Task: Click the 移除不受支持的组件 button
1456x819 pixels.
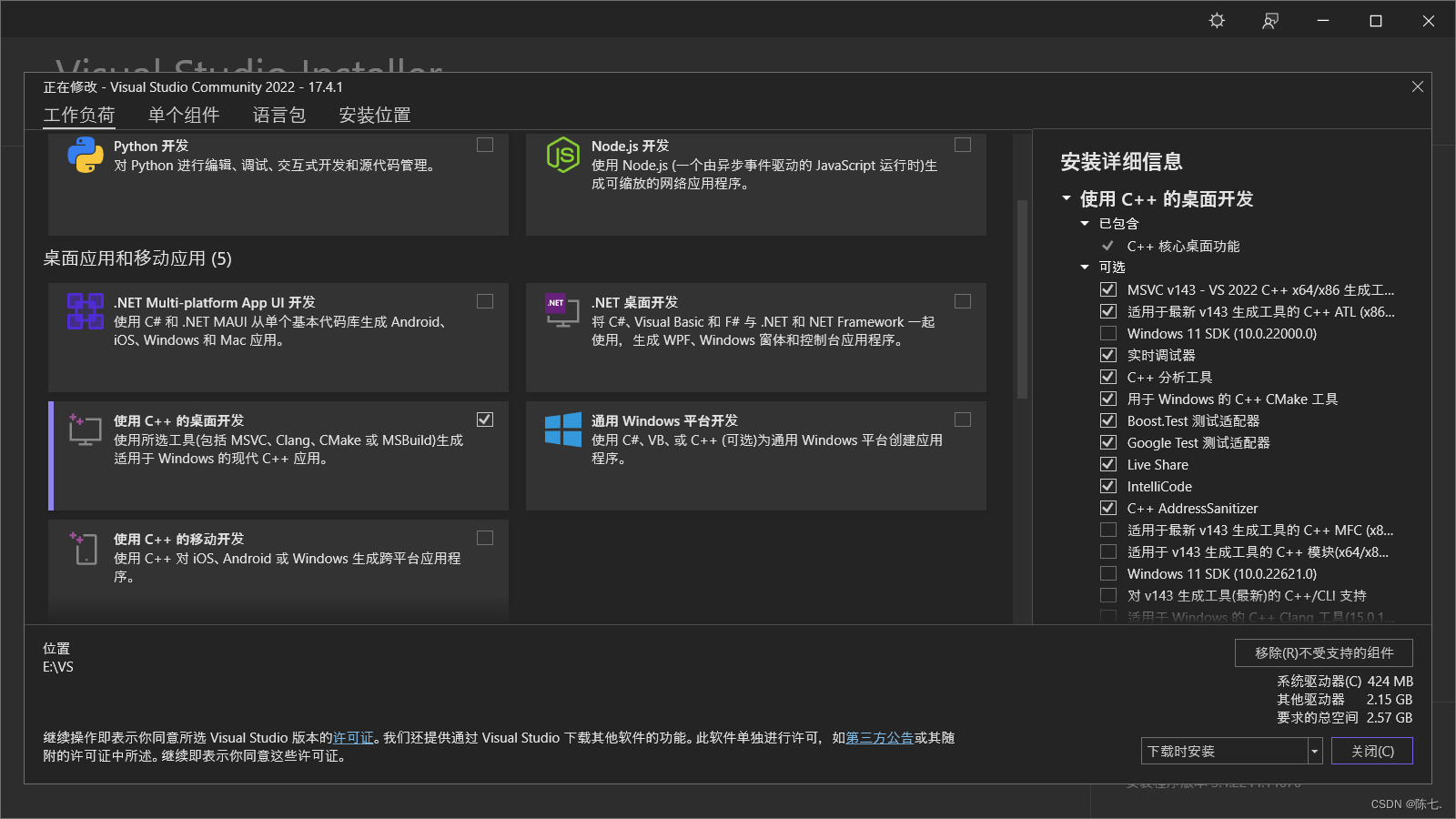Action: tap(1323, 653)
